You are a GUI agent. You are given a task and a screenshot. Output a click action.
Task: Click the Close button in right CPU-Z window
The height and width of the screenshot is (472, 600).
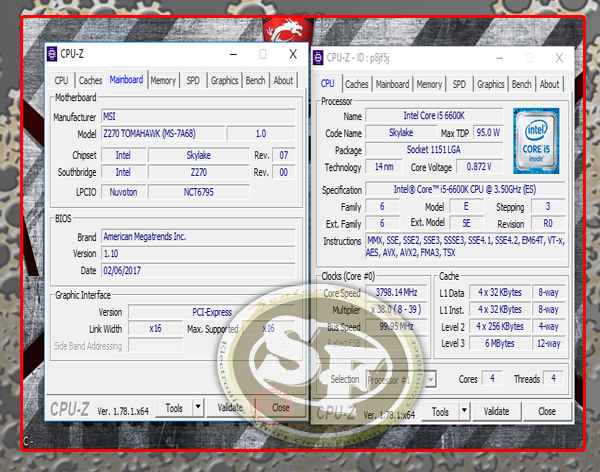(547, 412)
